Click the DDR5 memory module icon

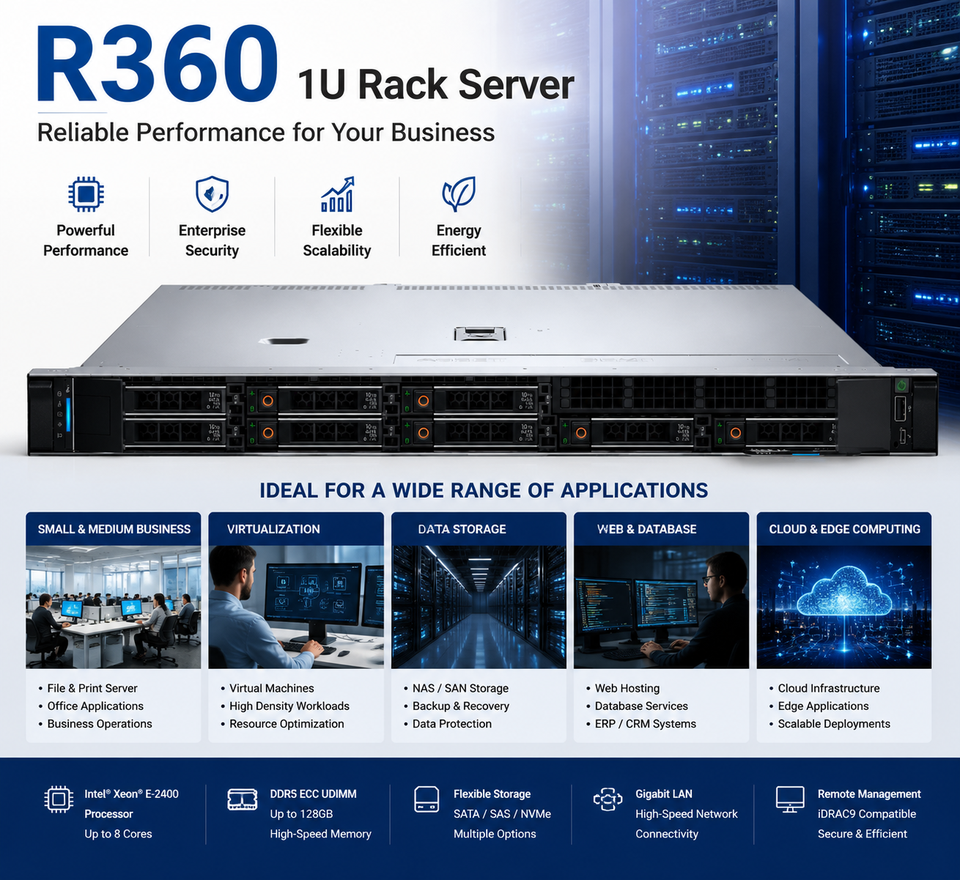tap(242, 799)
